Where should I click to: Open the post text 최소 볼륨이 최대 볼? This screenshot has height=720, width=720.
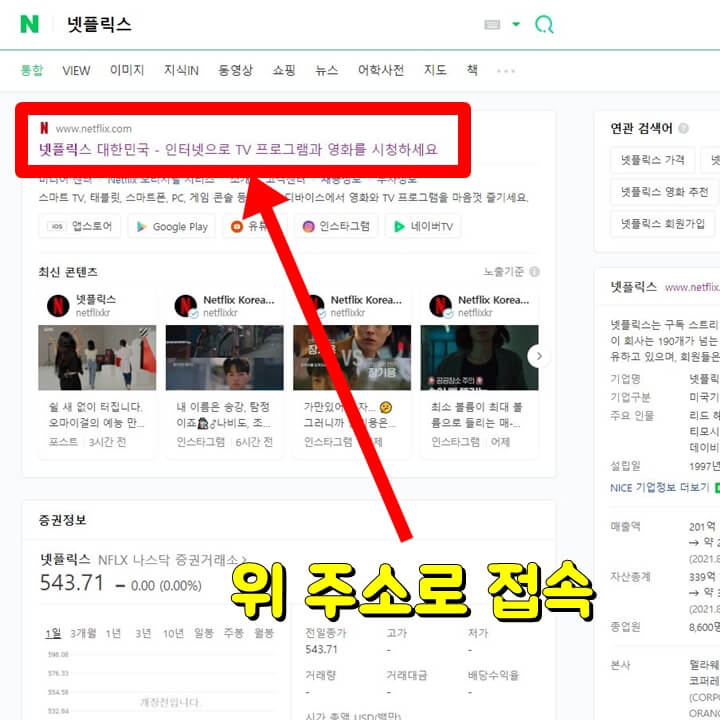[477, 415]
